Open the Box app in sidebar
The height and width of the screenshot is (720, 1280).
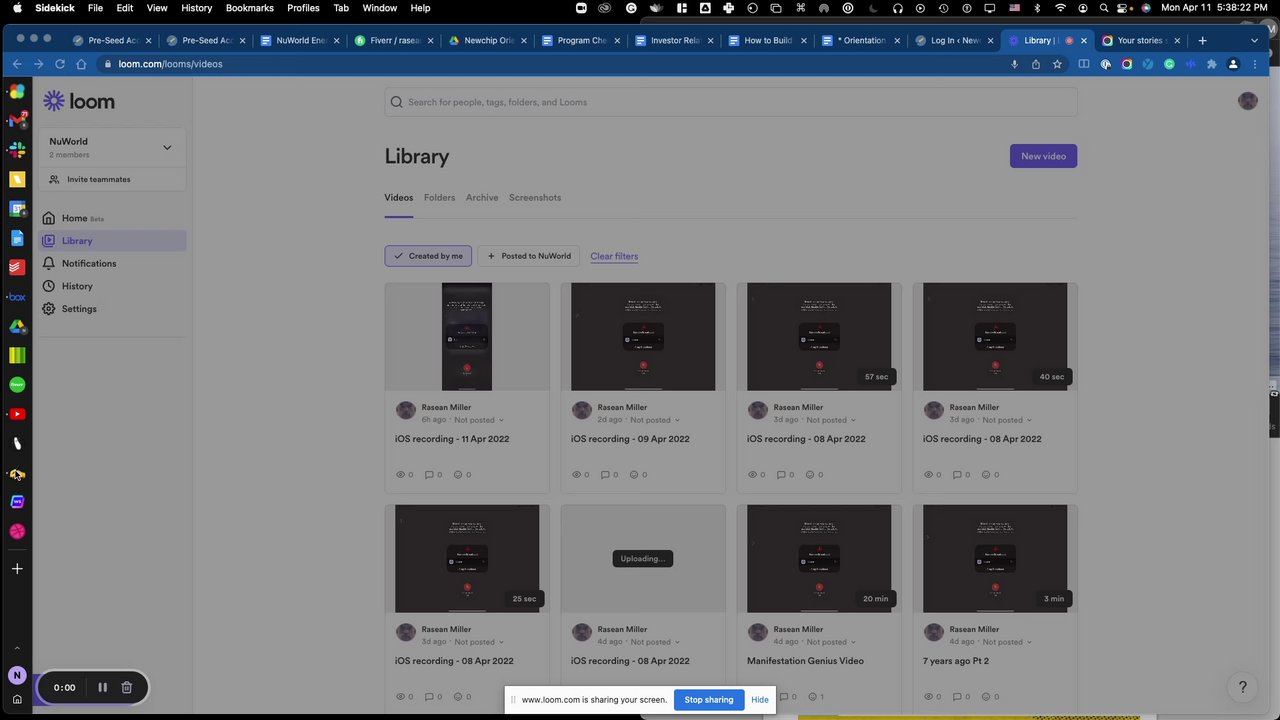click(x=17, y=297)
